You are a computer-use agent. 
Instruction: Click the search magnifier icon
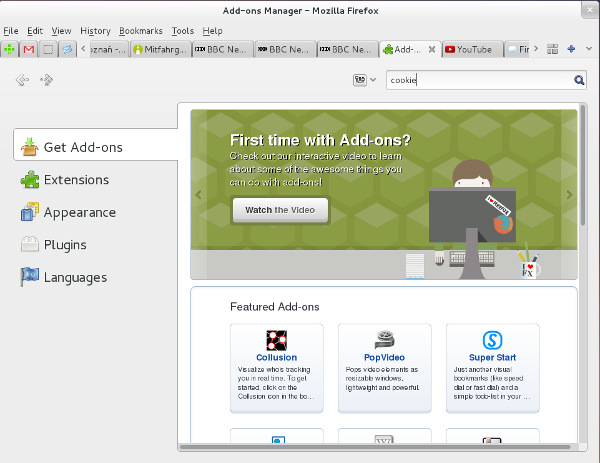pyautogui.click(x=579, y=80)
